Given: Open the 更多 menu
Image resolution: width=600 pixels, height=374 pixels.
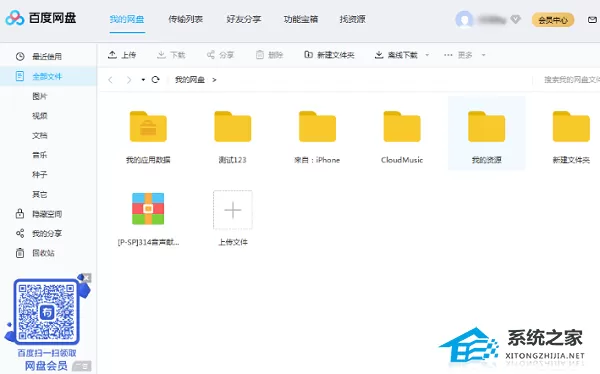Looking at the screenshot, I should click(458, 55).
